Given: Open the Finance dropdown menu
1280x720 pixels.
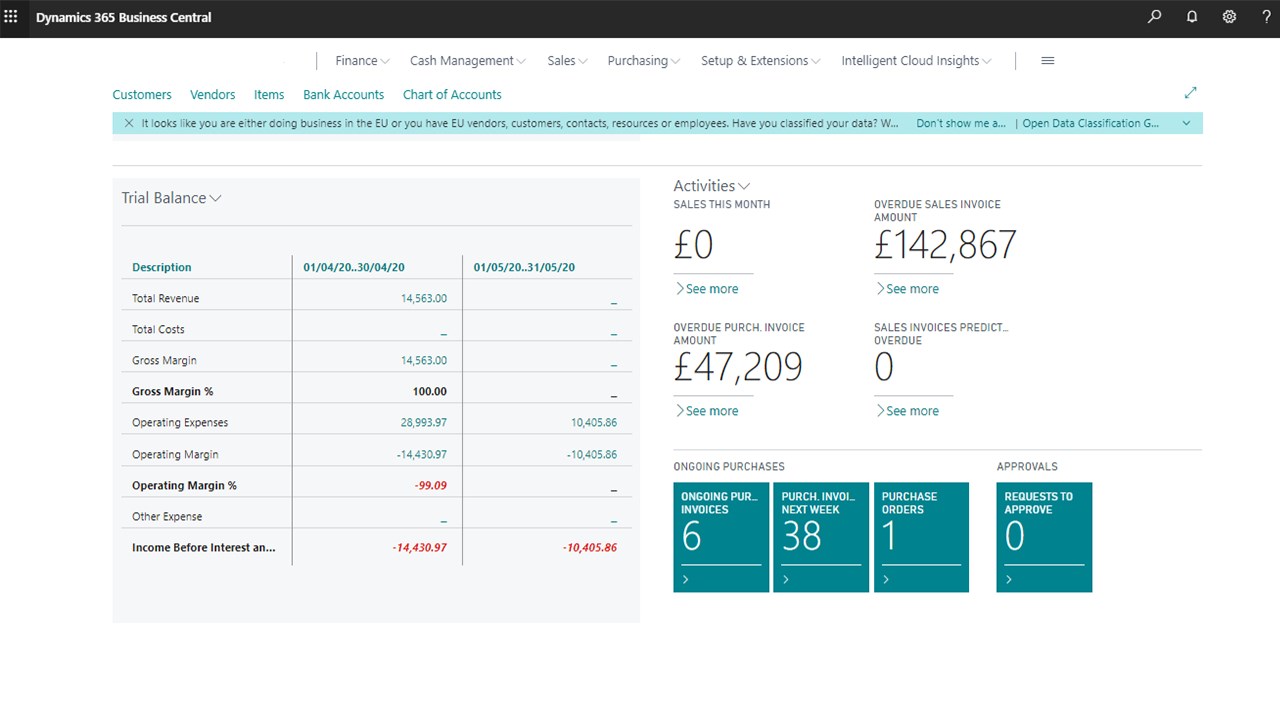Looking at the screenshot, I should point(362,61).
